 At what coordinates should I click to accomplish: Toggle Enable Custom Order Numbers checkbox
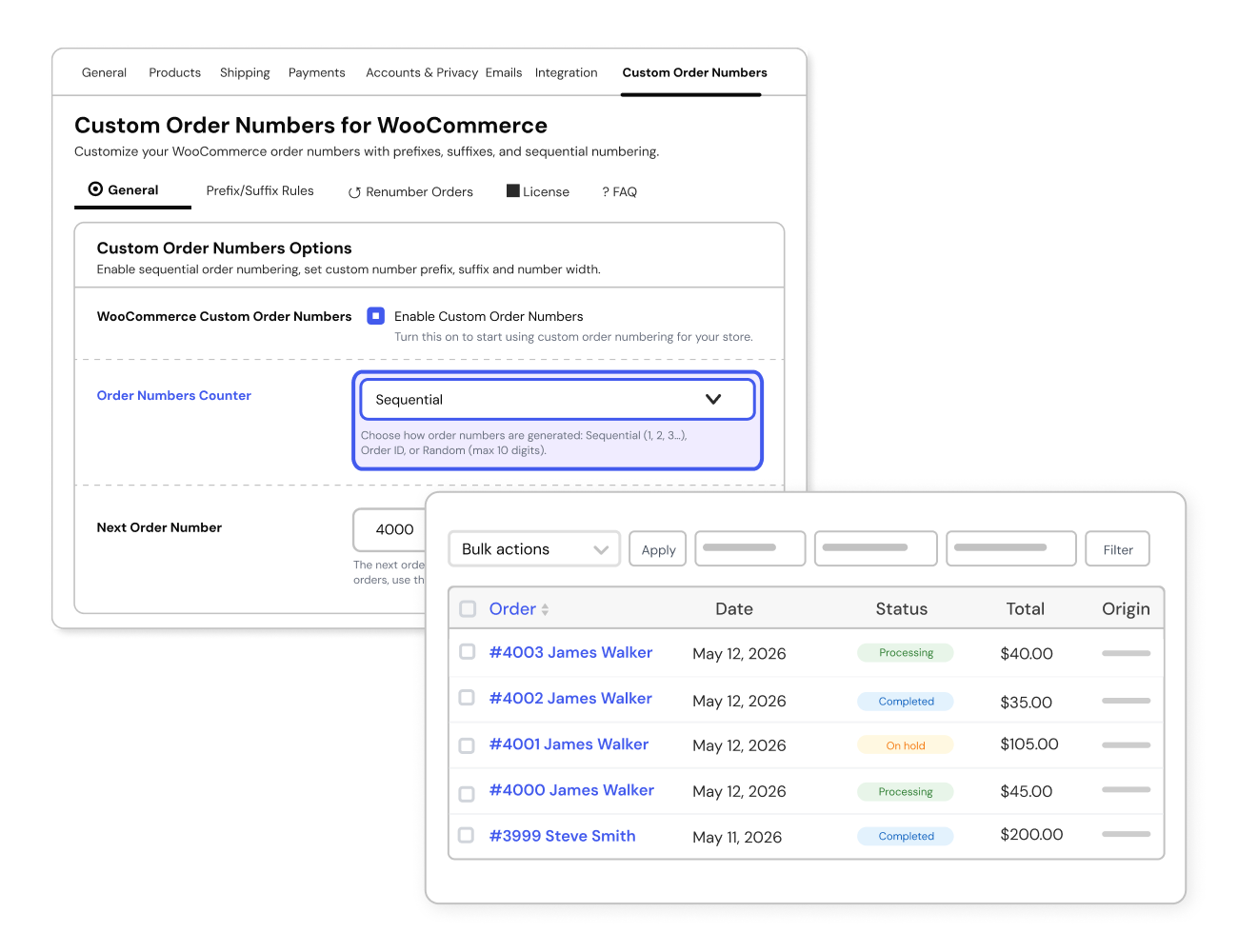tap(376, 316)
